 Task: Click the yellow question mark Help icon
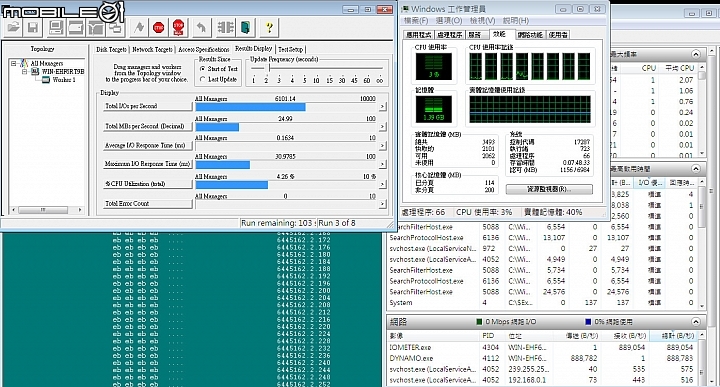pos(269,28)
